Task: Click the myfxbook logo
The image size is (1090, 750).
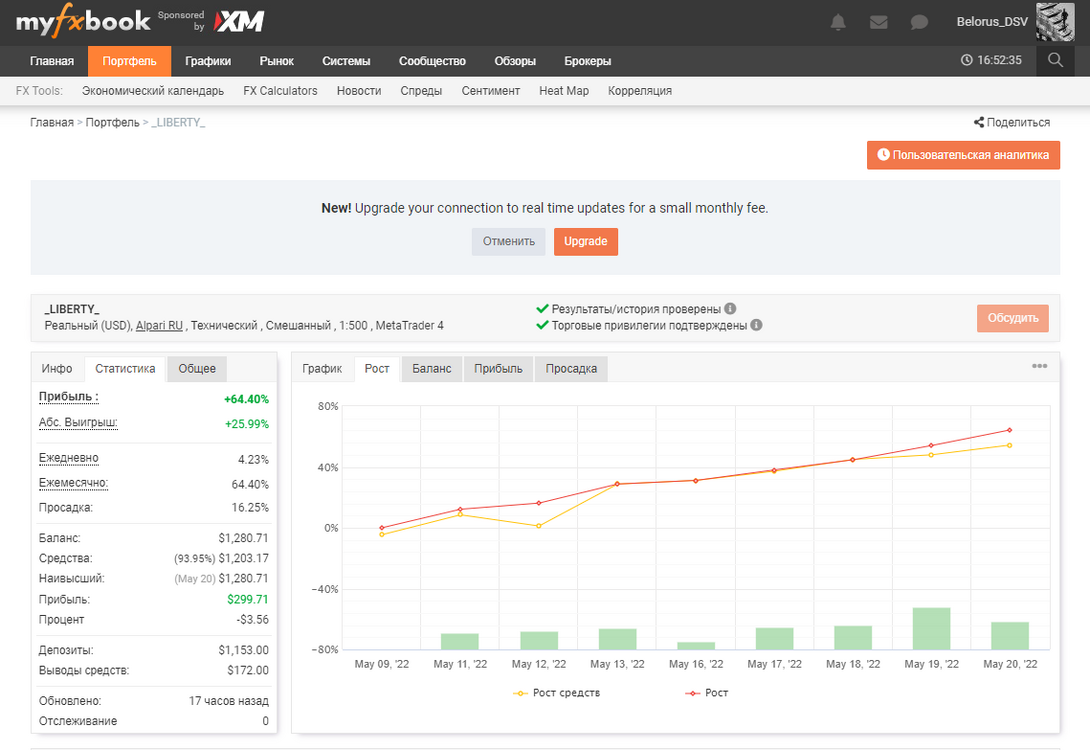Action: (x=83, y=21)
